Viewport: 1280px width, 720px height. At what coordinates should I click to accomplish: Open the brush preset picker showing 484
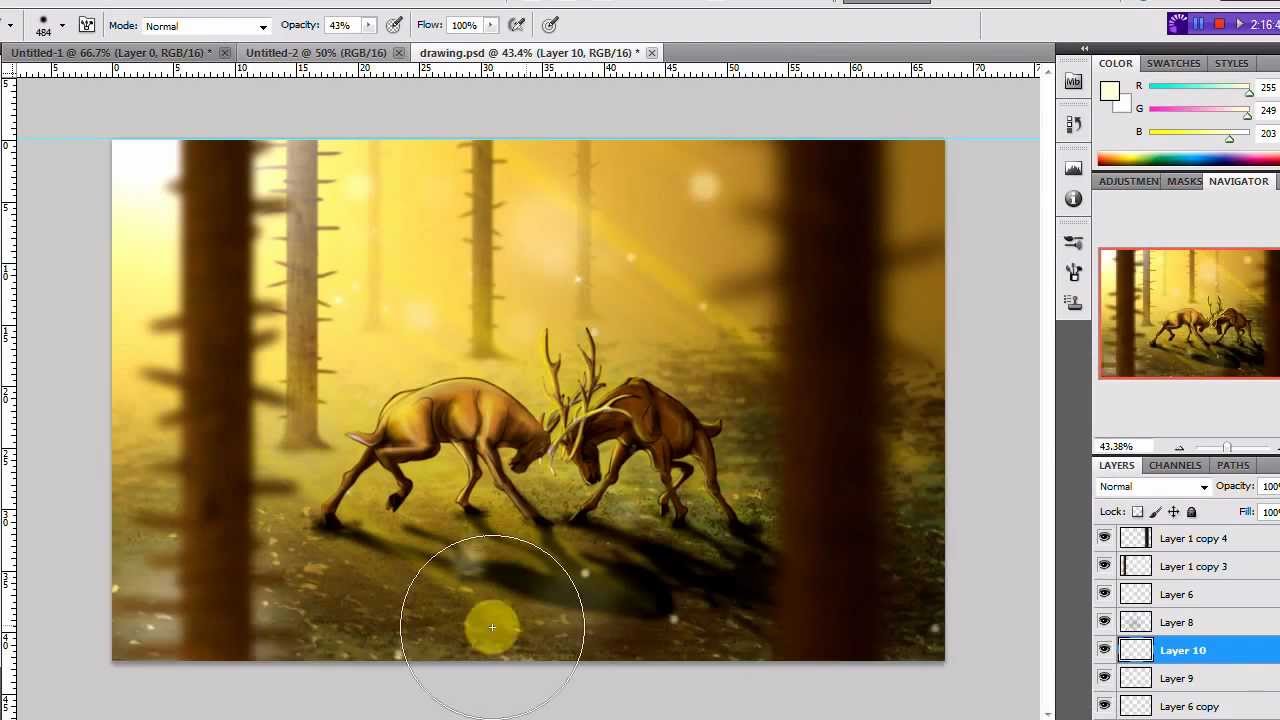49,25
